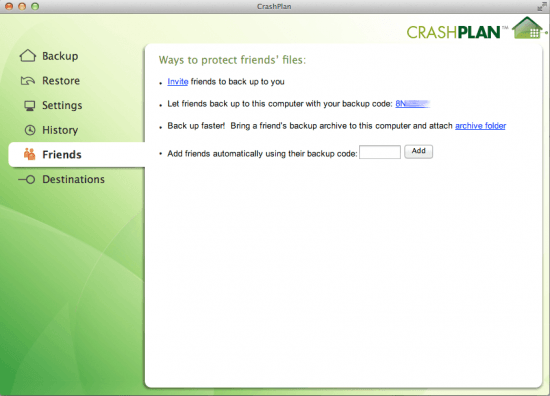Image resolution: width=550 pixels, height=396 pixels.
Task: Focus the friend's backup code input field
Action: (380, 152)
